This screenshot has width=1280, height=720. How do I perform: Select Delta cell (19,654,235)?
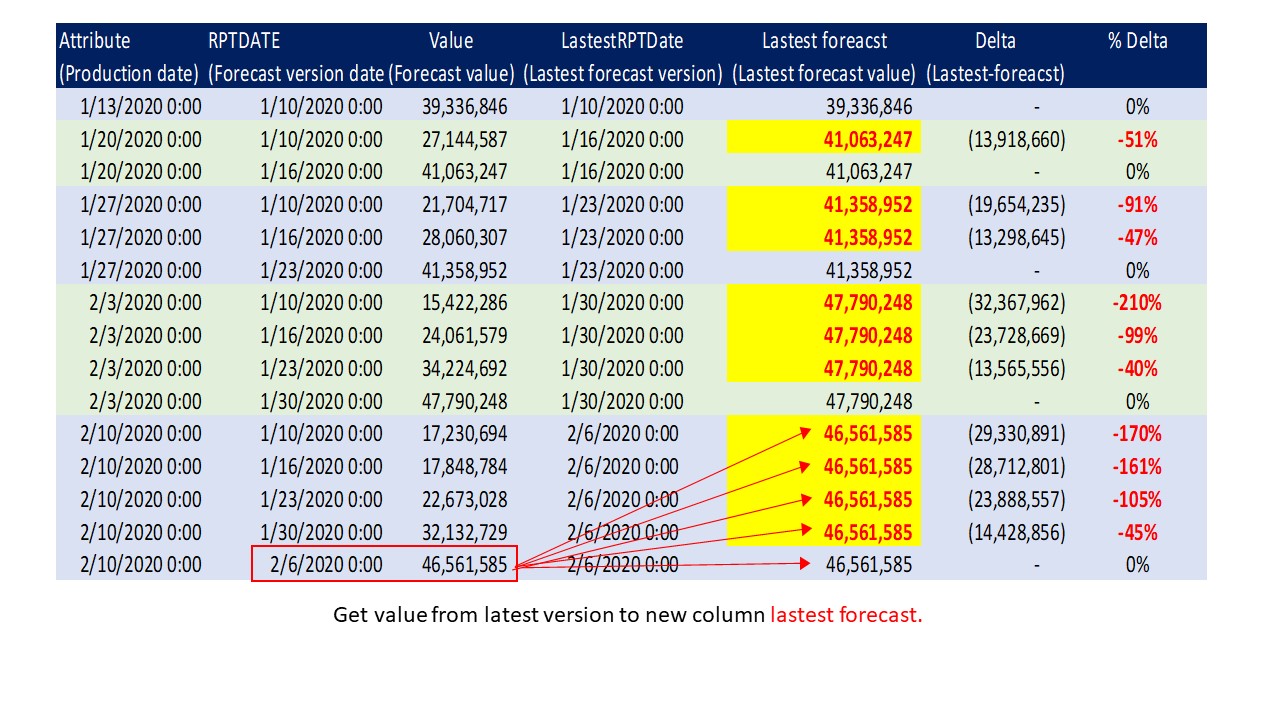point(1017,205)
